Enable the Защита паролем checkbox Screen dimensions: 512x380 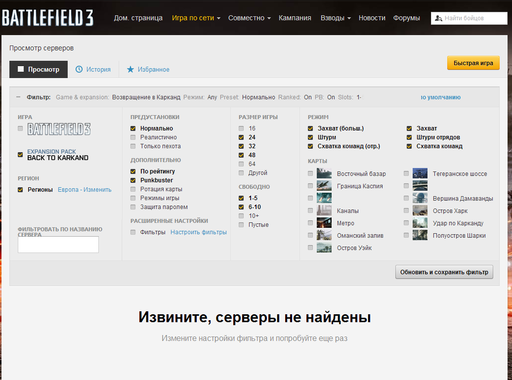133,207
